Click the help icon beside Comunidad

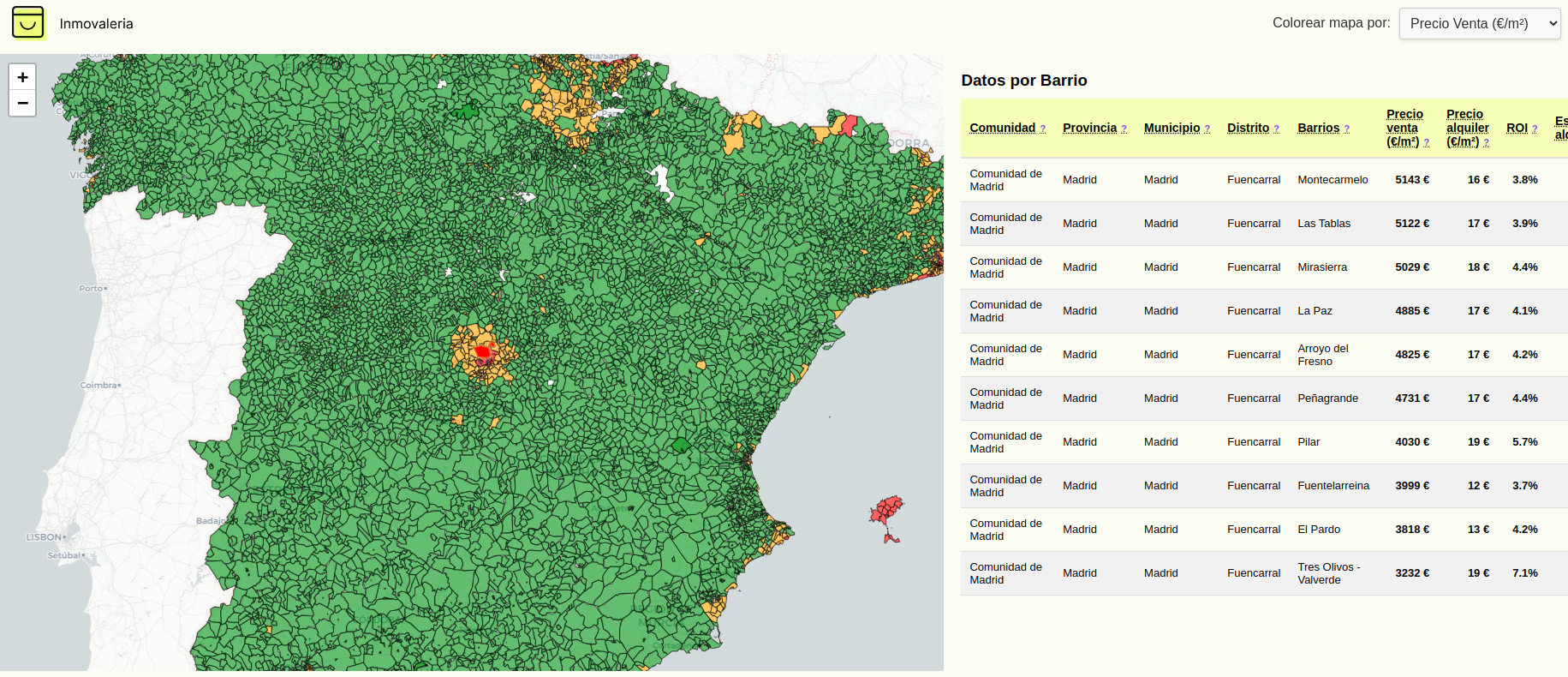point(1042,129)
